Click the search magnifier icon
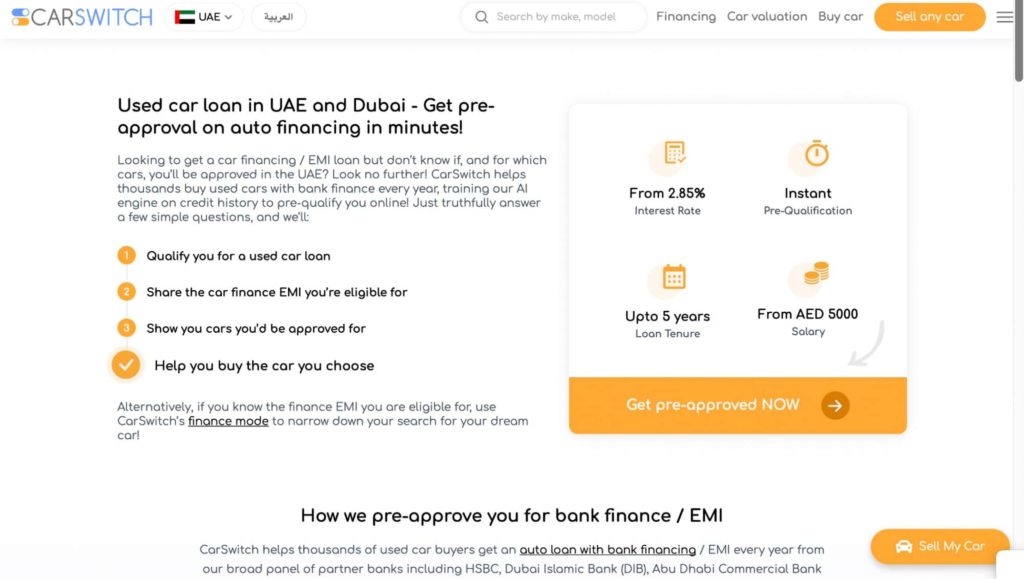 pyautogui.click(x=481, y=17)
